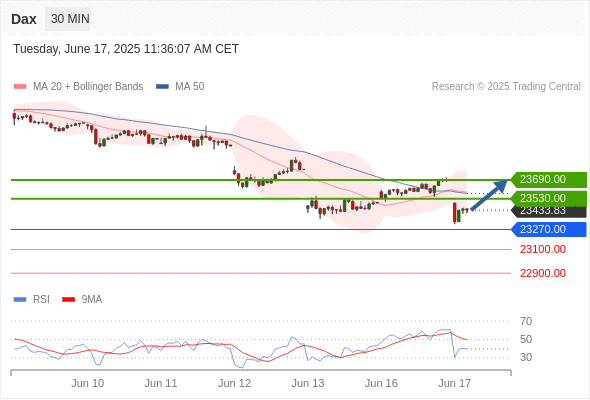Screen dimensions: 590x400
Task: Click the MA 50 legend blue swatch
Action: (x=162, y=87)
